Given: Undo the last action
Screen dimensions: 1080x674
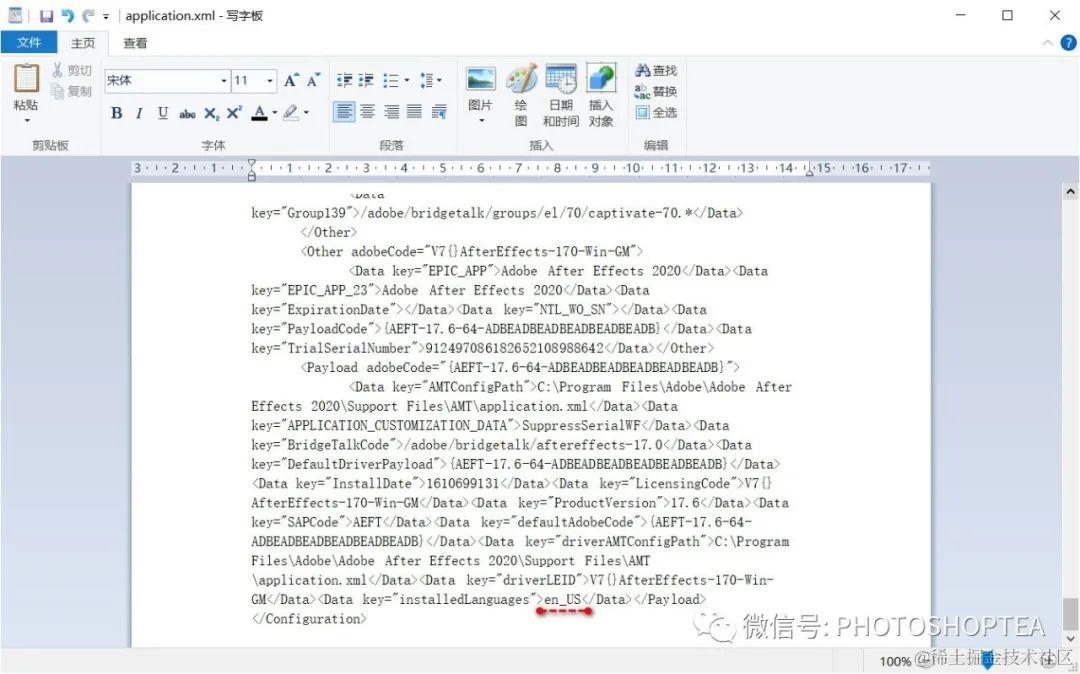Looking at the screenshot, I should (68, 16).
